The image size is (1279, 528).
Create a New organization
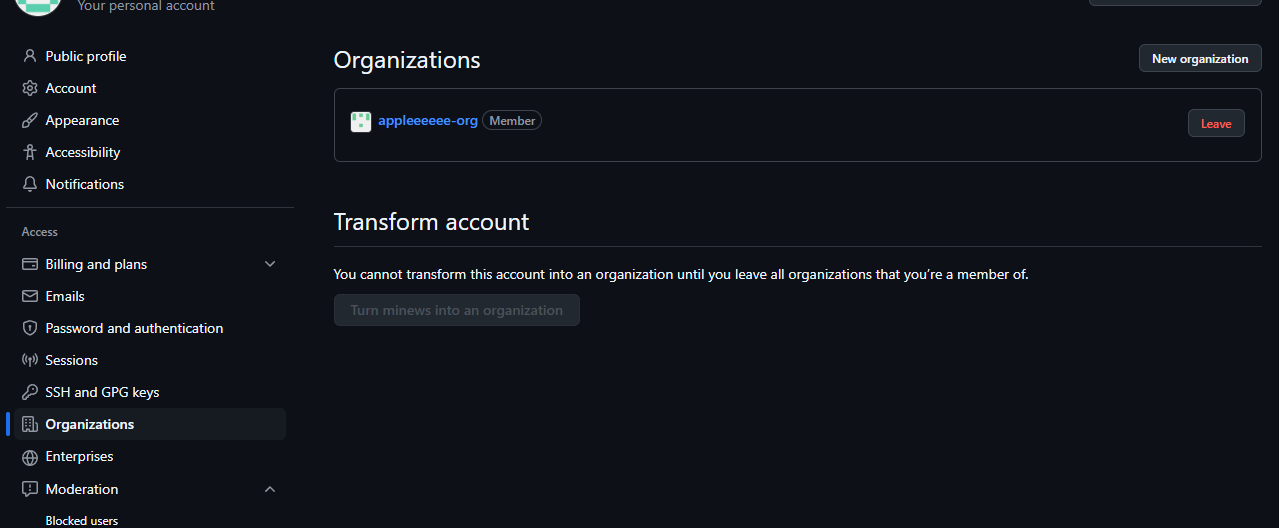(x=1200, y=59)
